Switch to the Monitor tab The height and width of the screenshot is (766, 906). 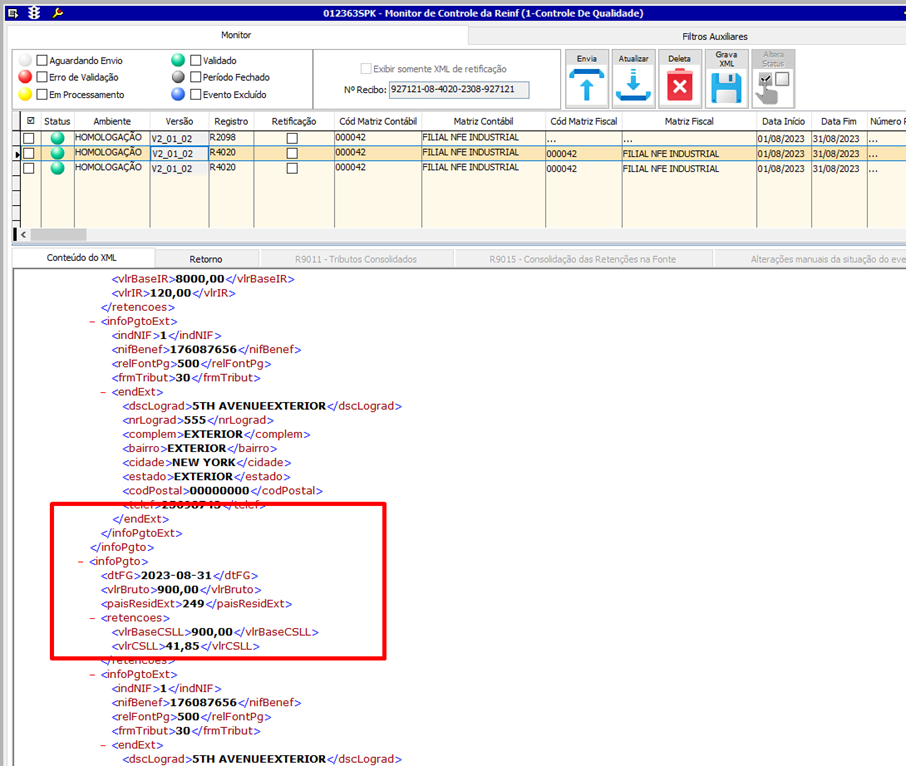pos(236,35)
